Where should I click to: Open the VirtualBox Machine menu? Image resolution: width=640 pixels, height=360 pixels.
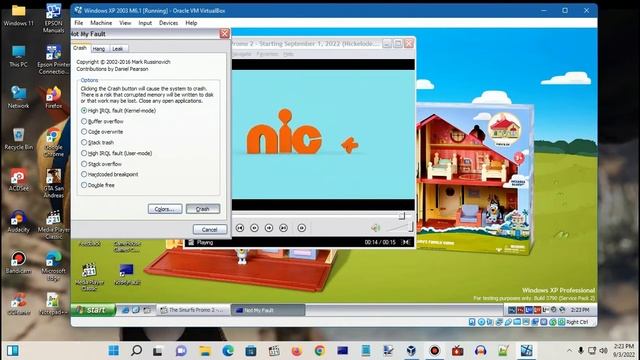point(101,23)
